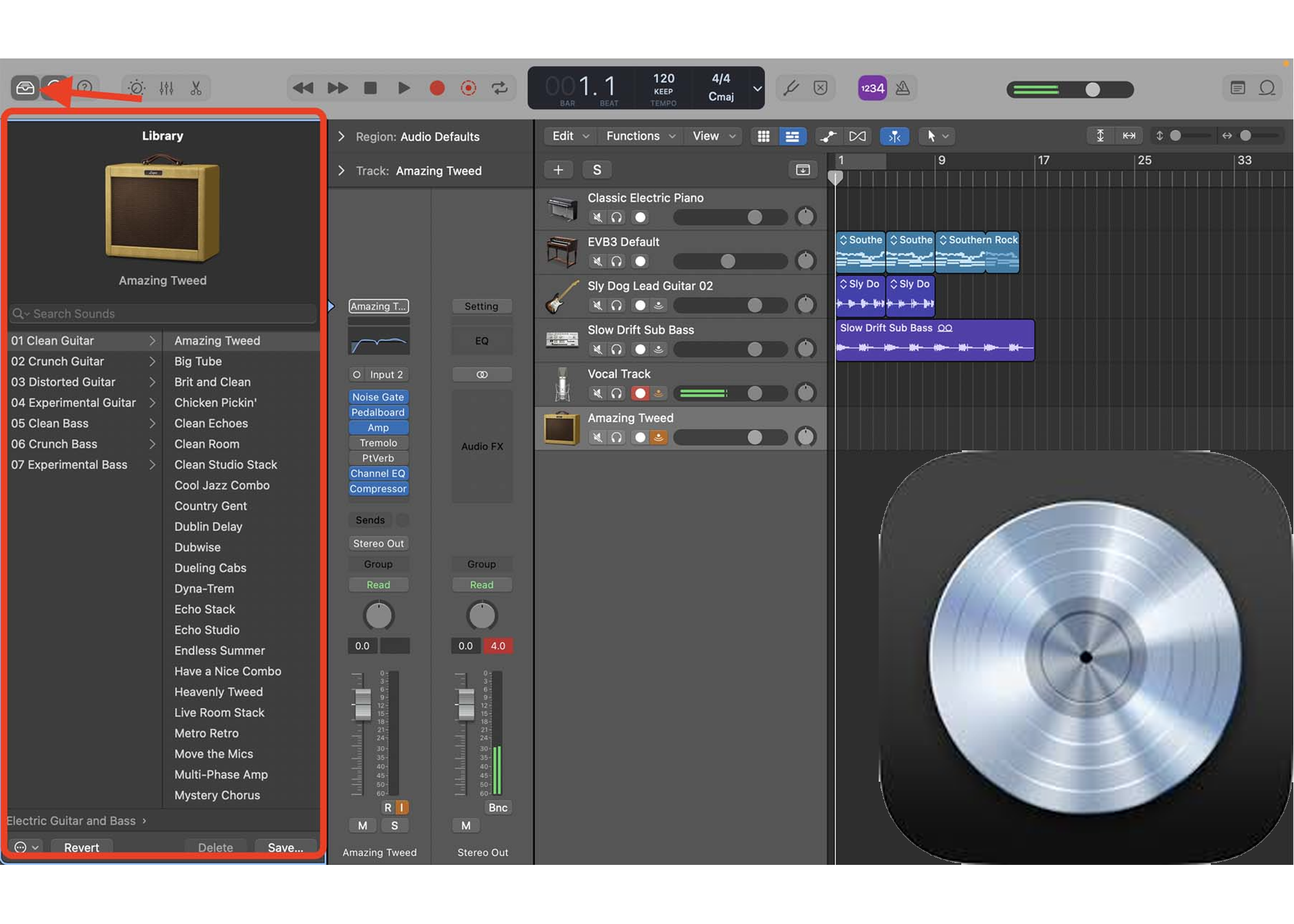Click the count-in 1234 button

(872, 88)
